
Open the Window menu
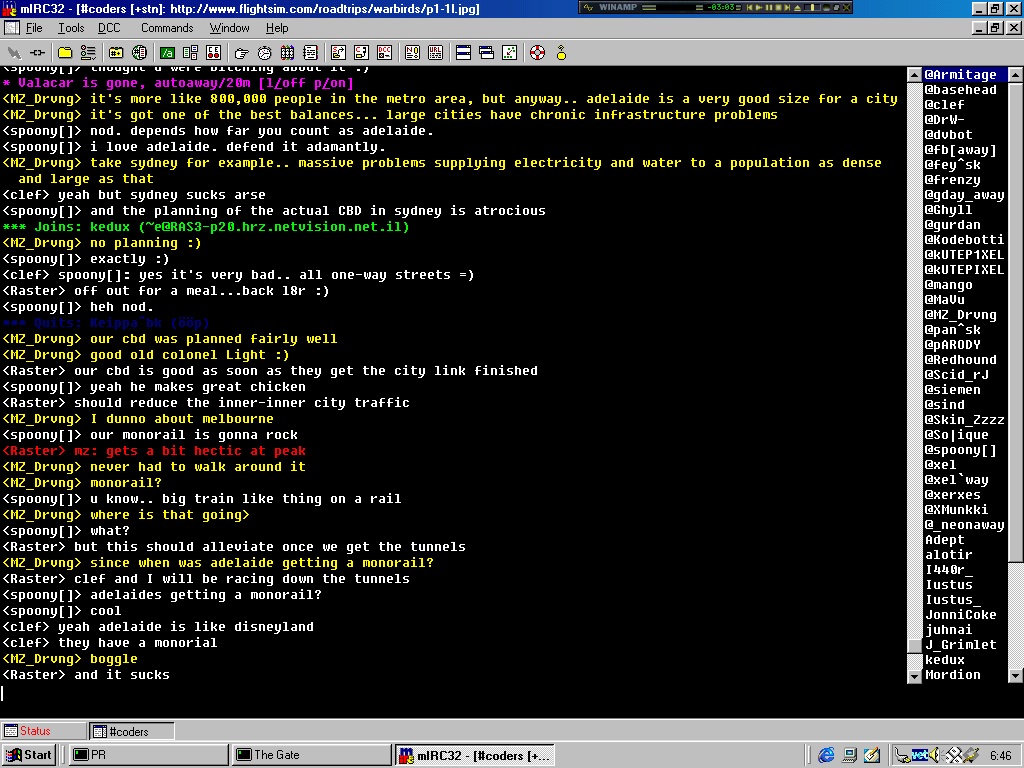(229, 28)
